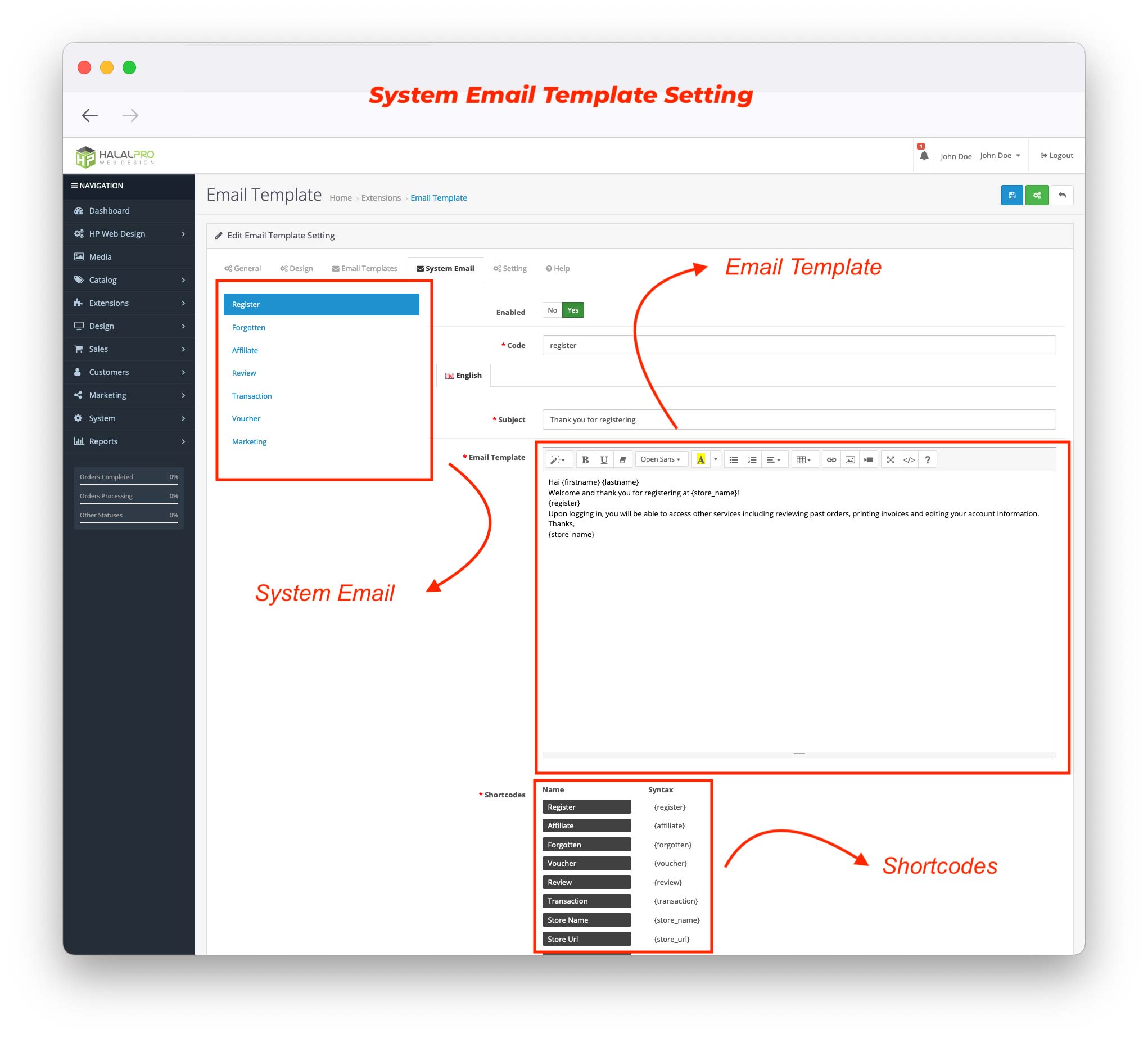Image resolution: width=1148 pixels, height=1038 pixels.
Task: Click the Store Name shortcode button
Action: point(586,920)
